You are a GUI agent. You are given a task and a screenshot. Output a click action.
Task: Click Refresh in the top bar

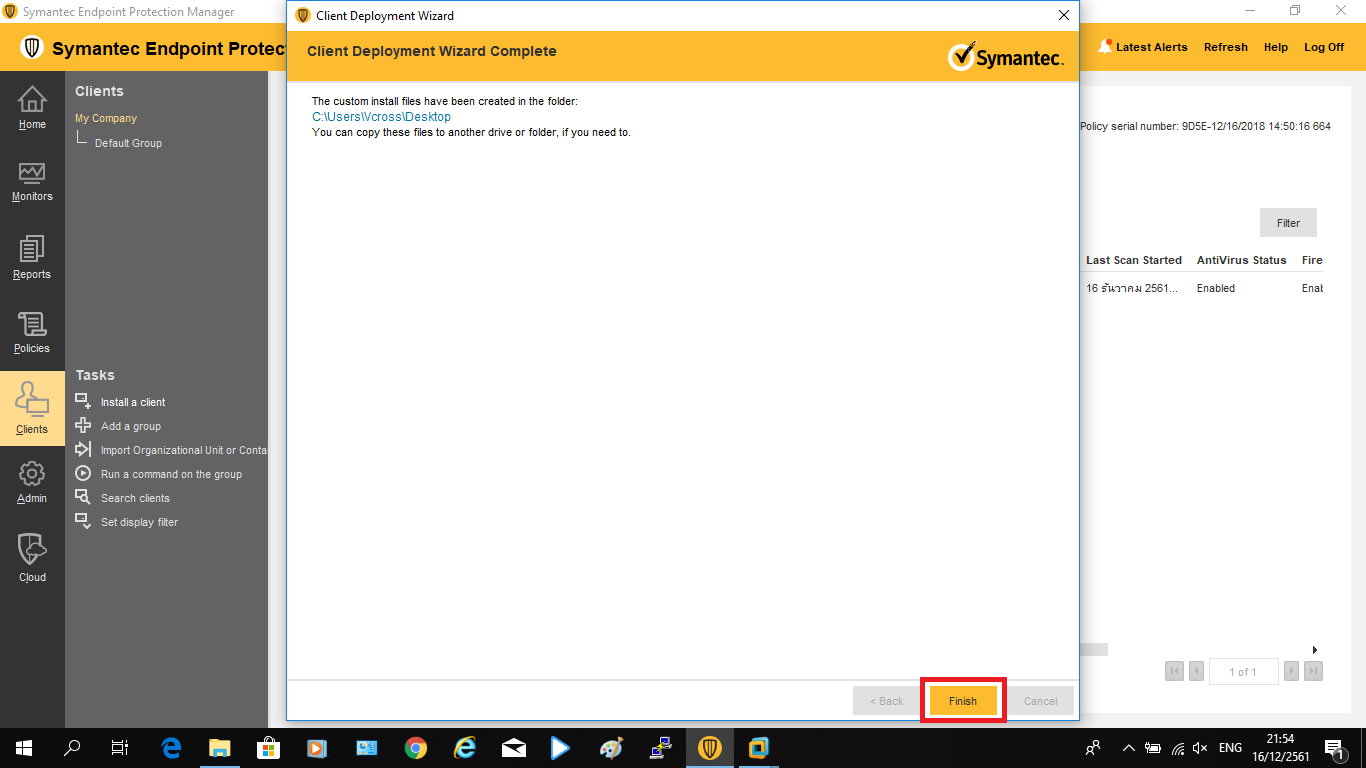point(1225,47)
